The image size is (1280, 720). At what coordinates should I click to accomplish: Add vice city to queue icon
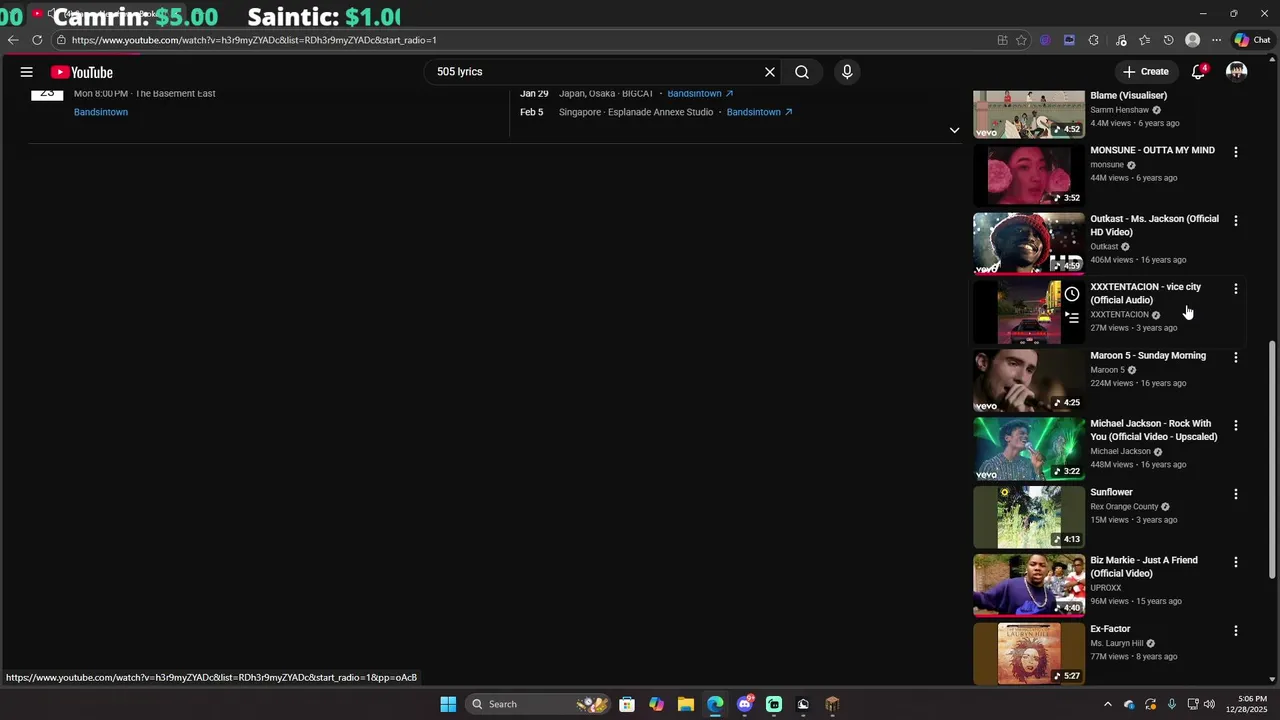(1072, 317)
